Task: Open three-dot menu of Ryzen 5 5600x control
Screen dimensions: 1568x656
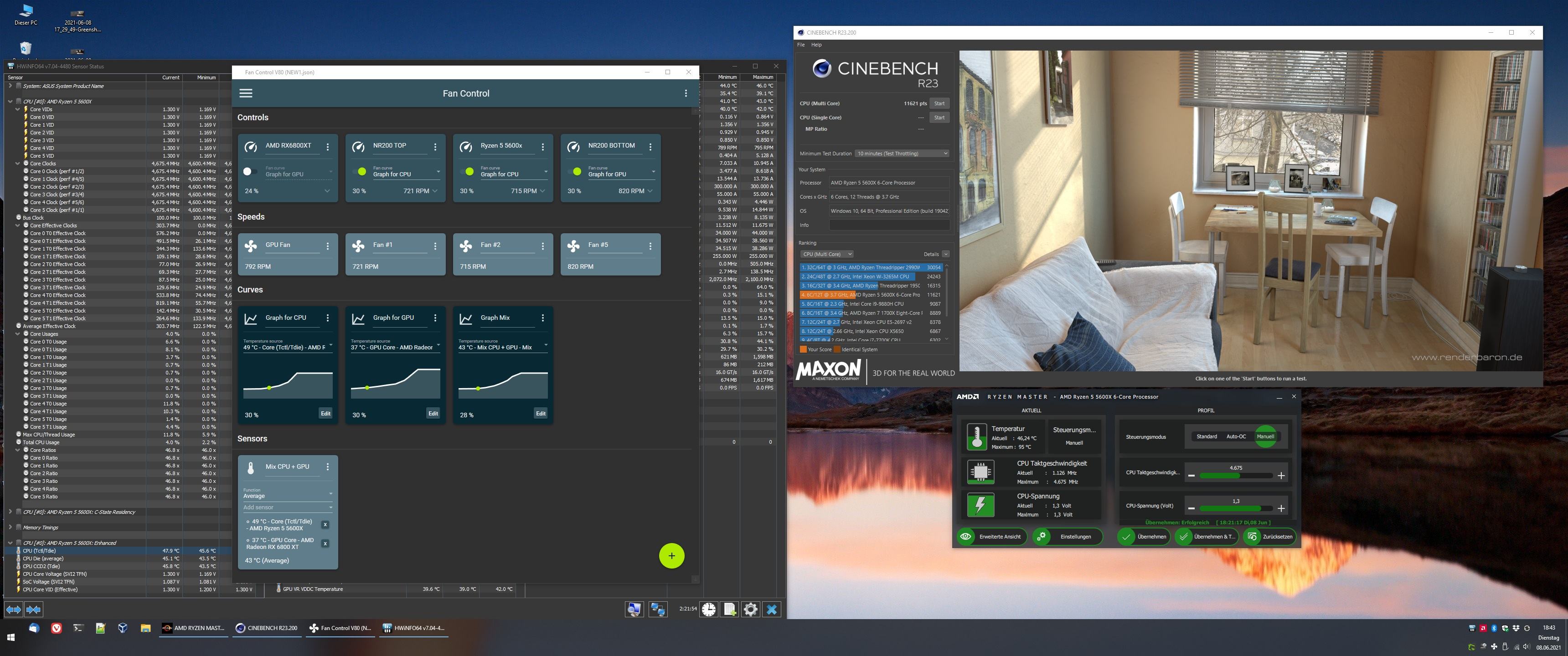Action: 543,147
